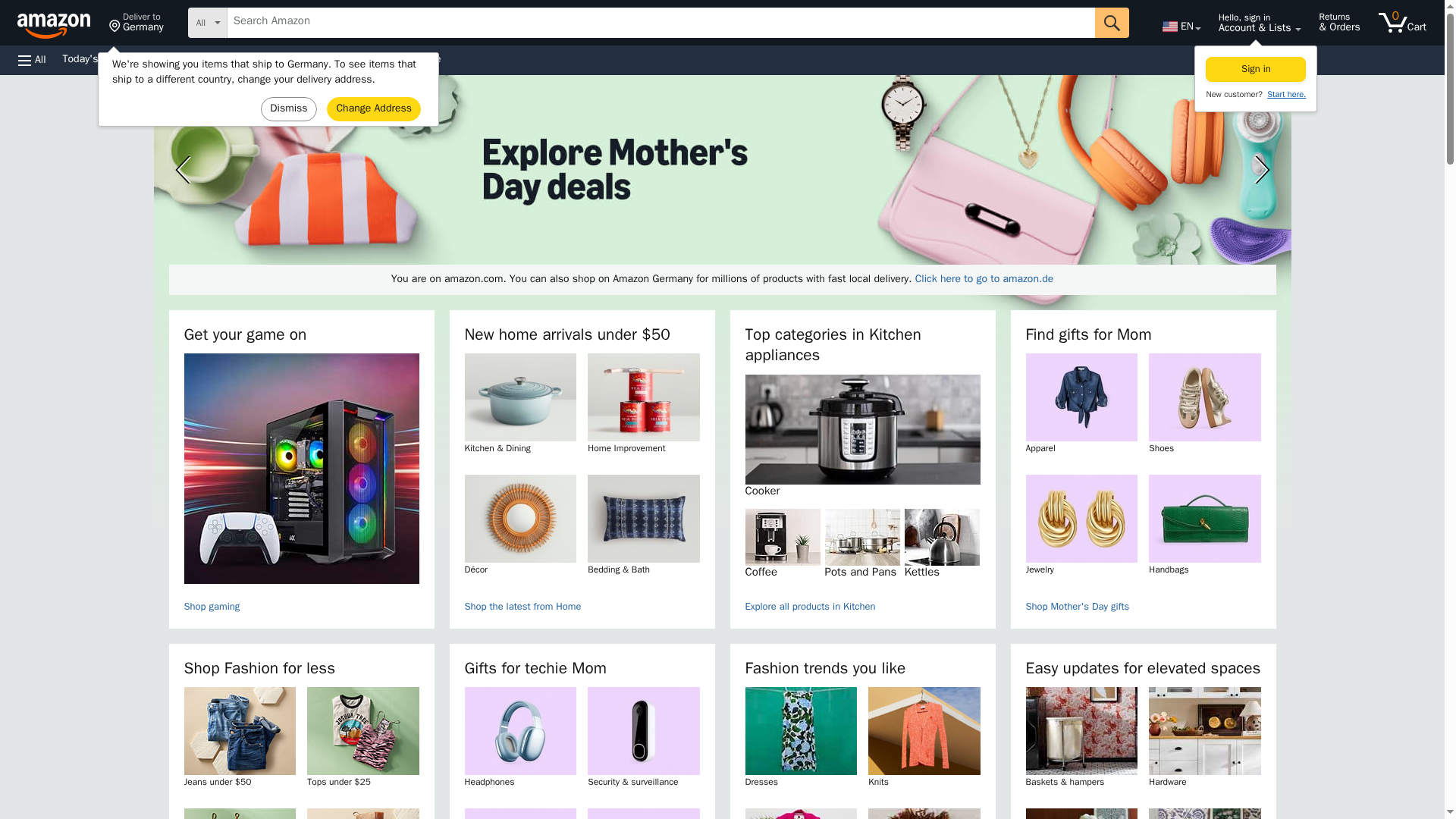1456x819 pixels.
Task: Expand Account & Lists menu
Action: coord(1260,23)
